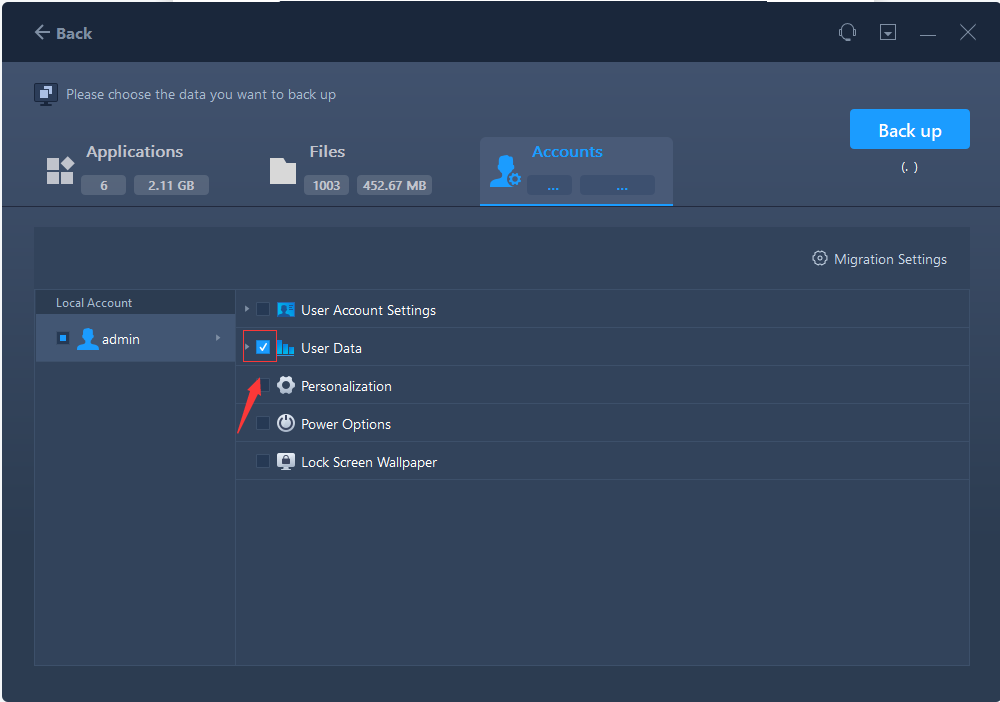The image size is (1000, 702).
Task: Check the Power Options checkbox
Action: 263,424
